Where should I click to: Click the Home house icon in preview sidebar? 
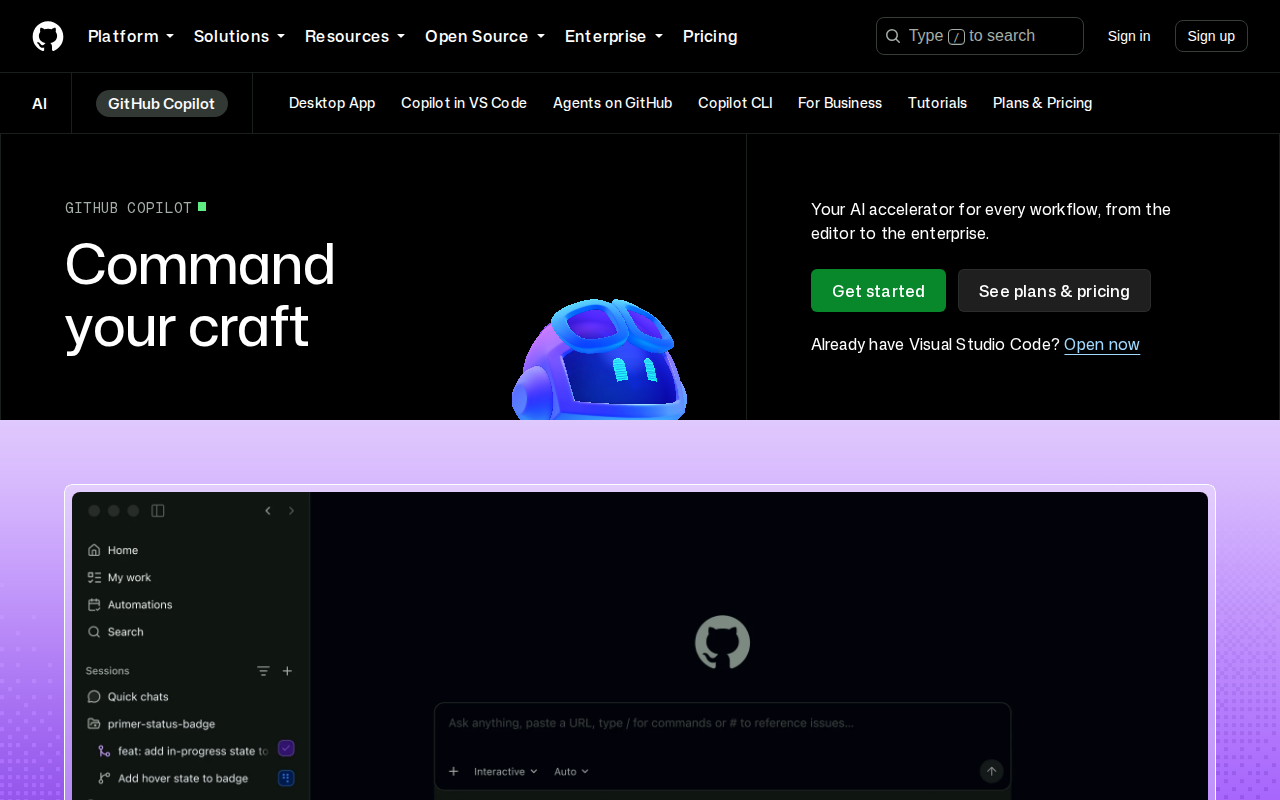tap(94, 550)
